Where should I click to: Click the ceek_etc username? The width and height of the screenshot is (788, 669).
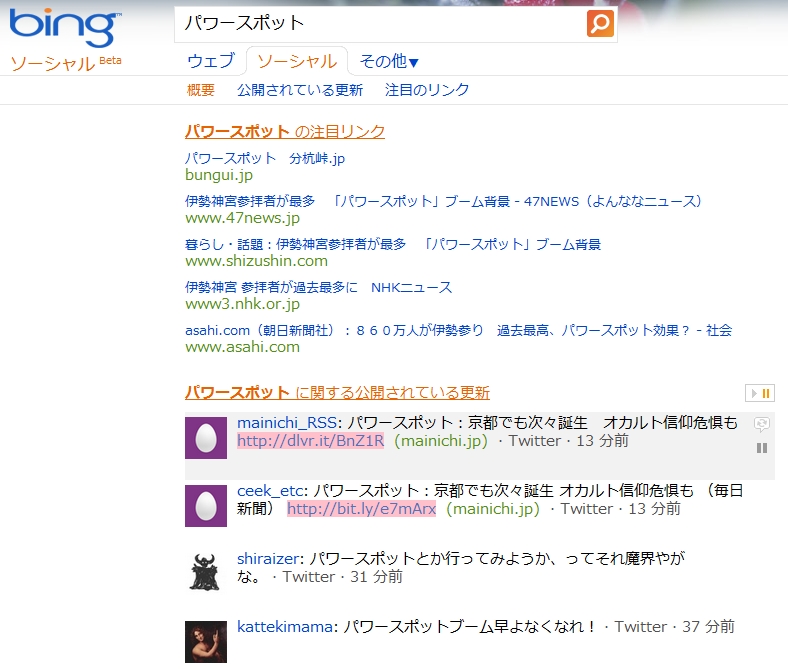point(270,491)
